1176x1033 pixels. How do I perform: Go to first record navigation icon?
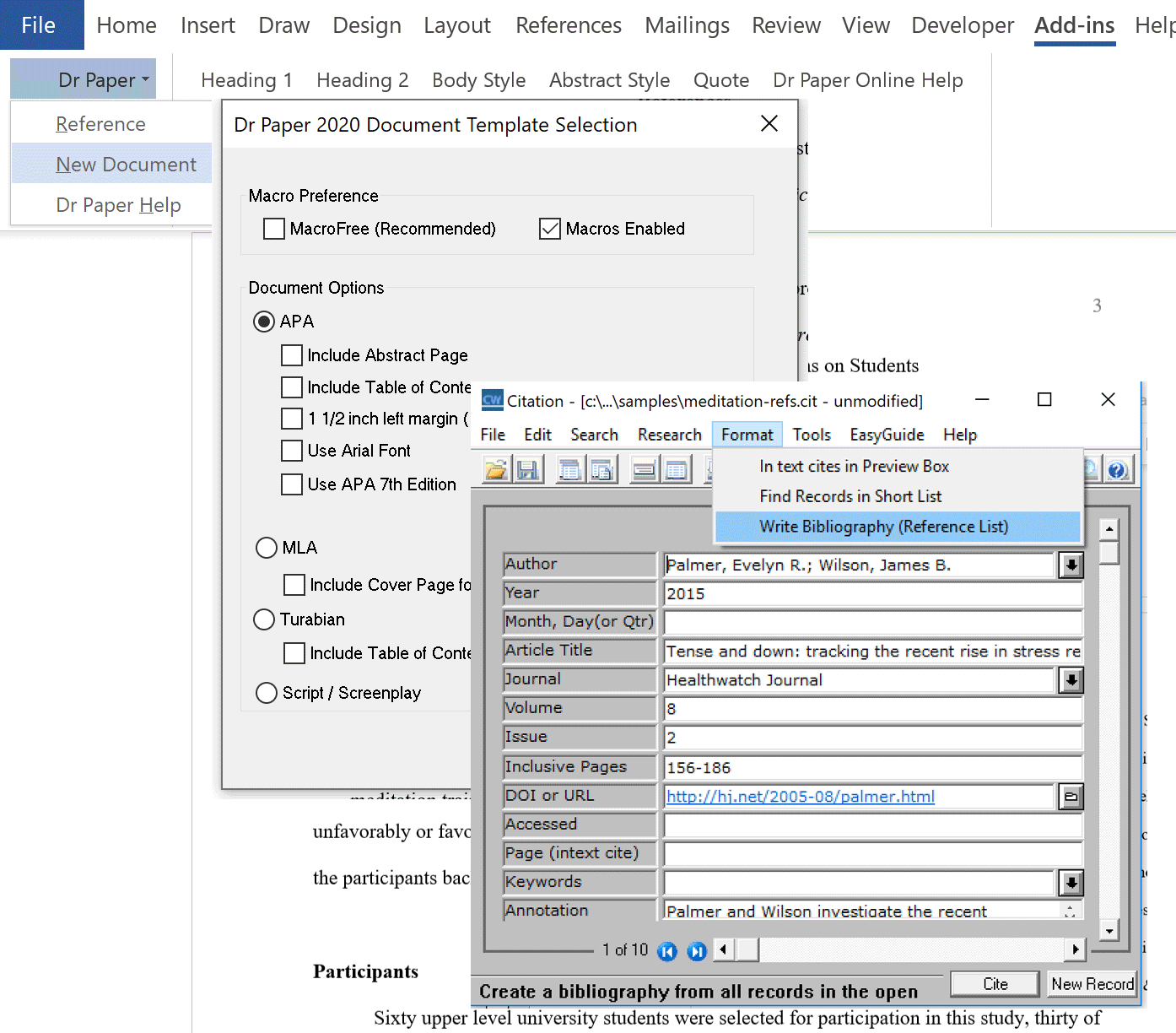(666, 951)
